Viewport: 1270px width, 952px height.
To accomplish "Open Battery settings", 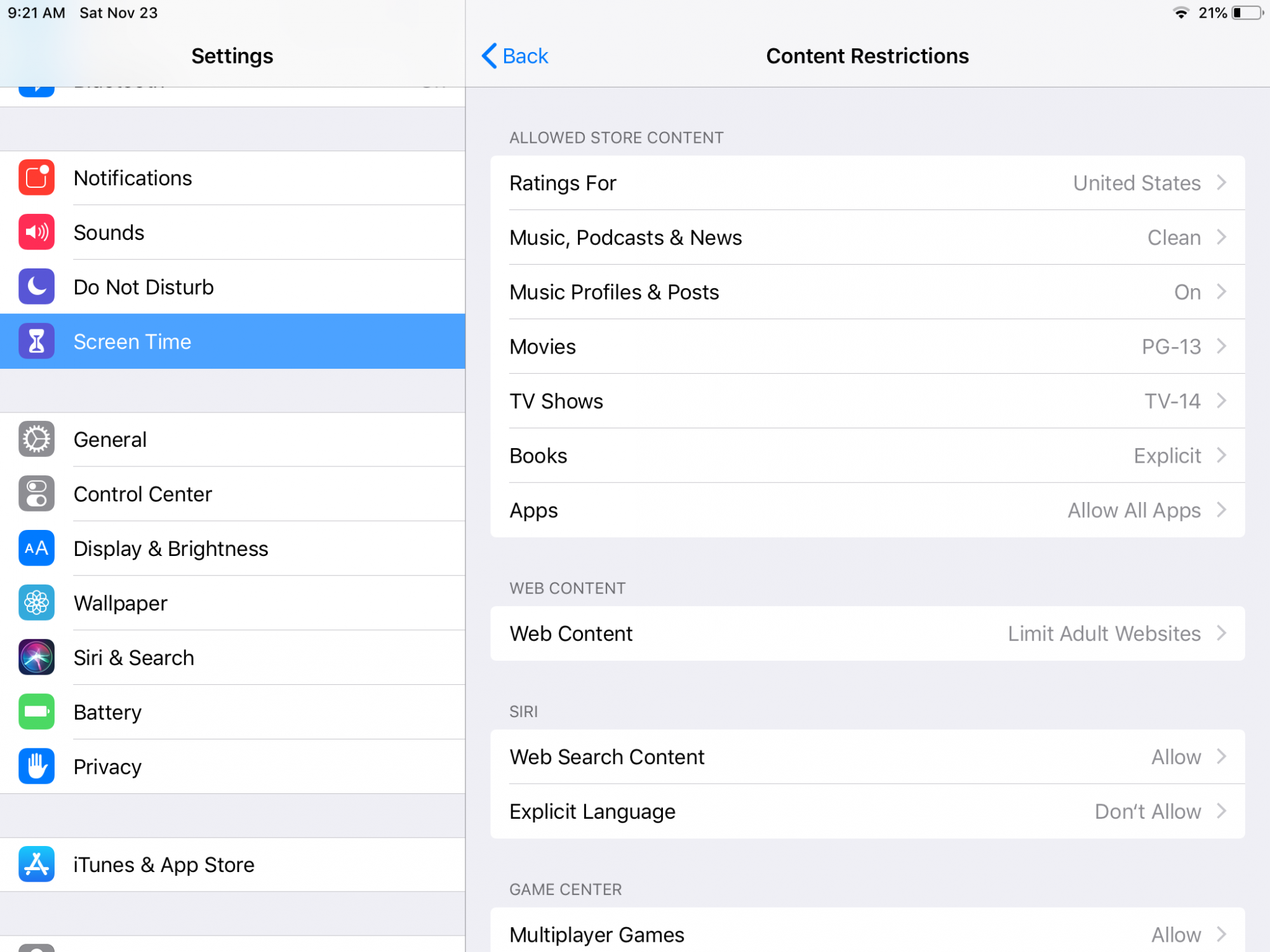I will point(232,712).
